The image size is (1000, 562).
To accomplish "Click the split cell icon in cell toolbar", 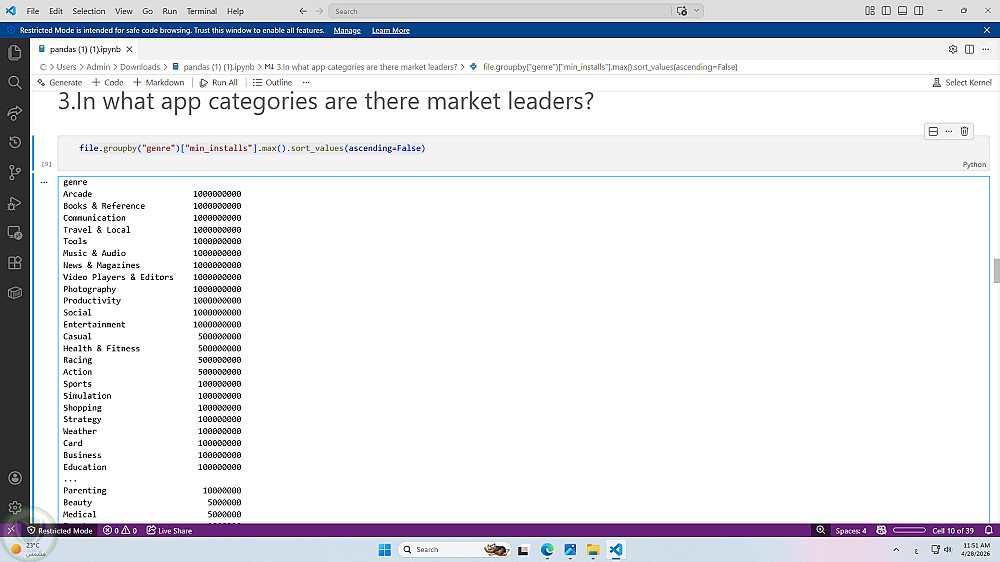I will pos(933,131).
